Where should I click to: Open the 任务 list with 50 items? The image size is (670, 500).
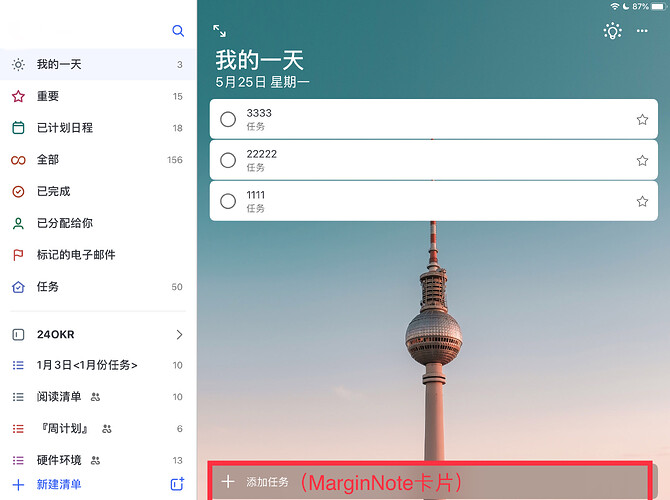coord(98,287)
